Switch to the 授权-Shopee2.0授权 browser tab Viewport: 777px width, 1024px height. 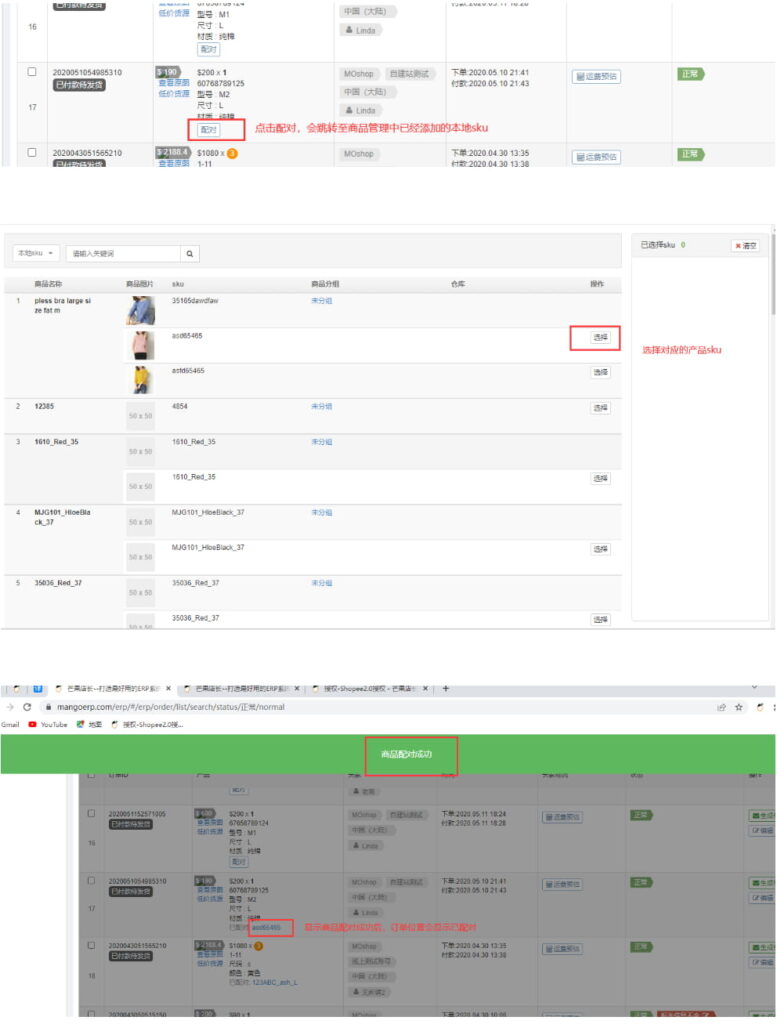click(x=370, y=689)
